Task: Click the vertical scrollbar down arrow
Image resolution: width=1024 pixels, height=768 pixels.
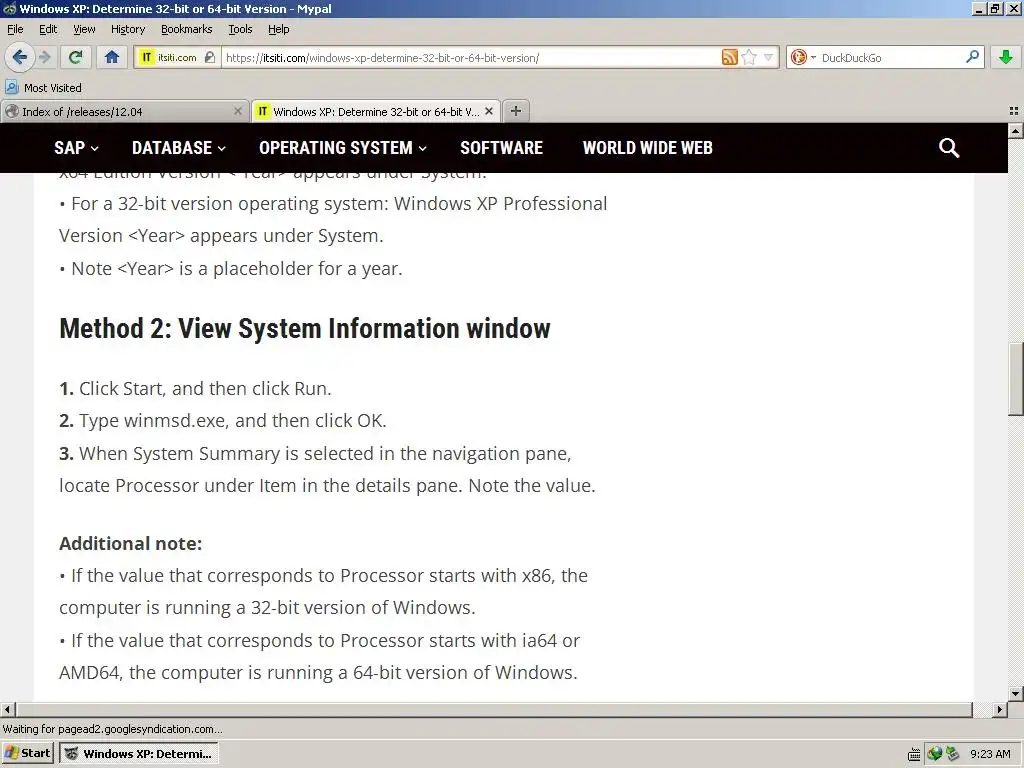Action: coord(1016,694)
